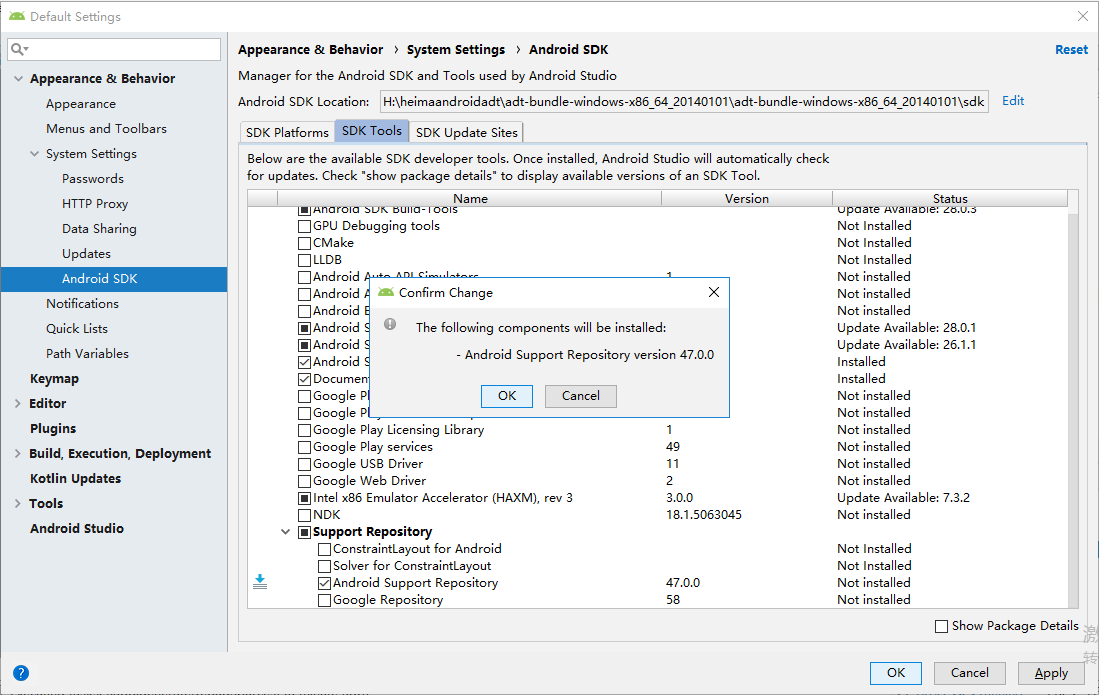Enable Show Package Details checkbox
The image size is (1099, 695).
coord(941,626)
